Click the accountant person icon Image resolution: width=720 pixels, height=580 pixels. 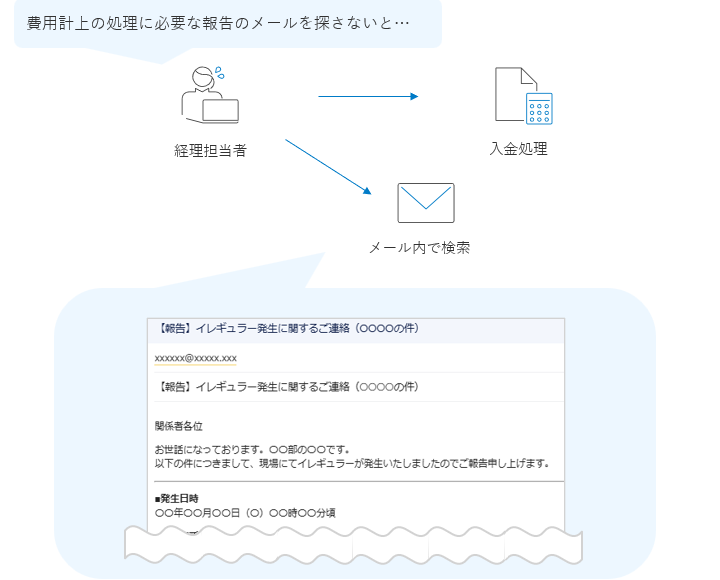click(x=208, y=95)
